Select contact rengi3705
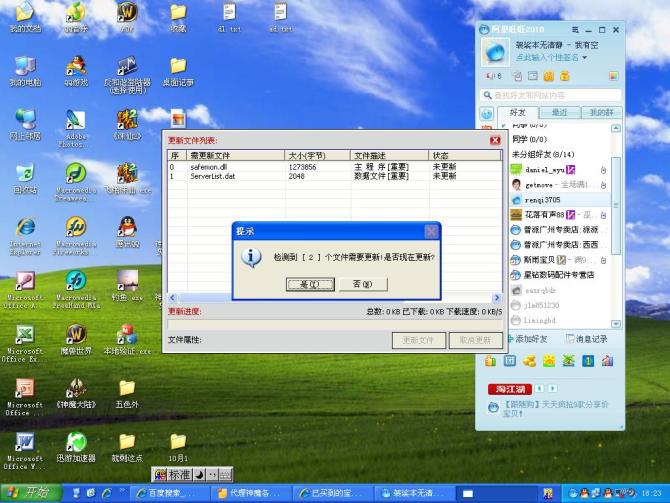Image resolution: width=670 pixels, height=503 pixels. pyautogui.click(x=560, y=200)
